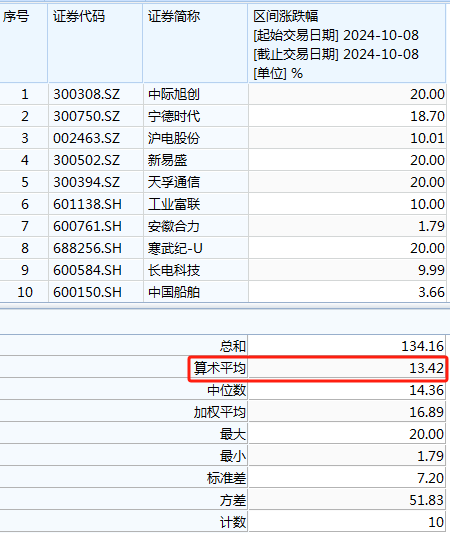Click the 寒武纪-U stock row name

(175, 248)
